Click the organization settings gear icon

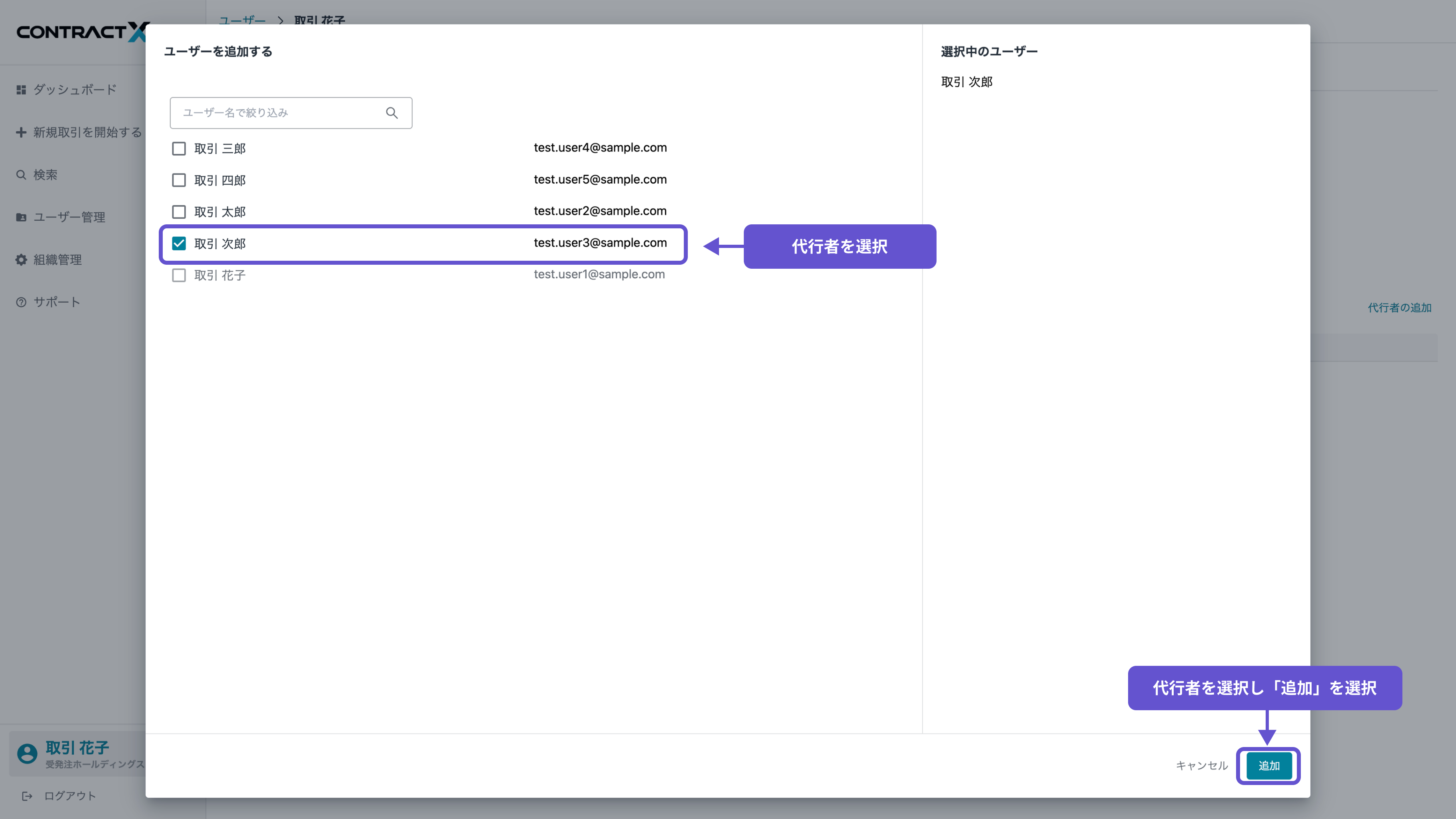coord(22,260)
